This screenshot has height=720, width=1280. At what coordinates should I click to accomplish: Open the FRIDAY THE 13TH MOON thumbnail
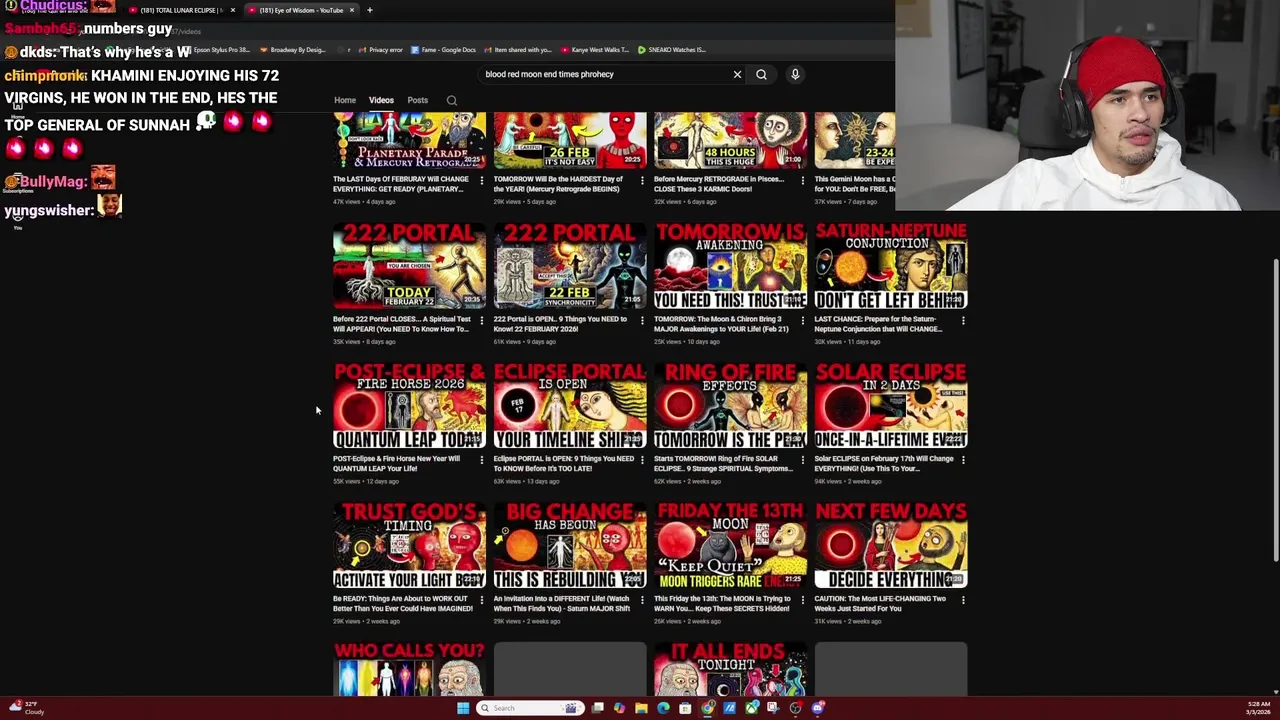[x=730, y=546]
